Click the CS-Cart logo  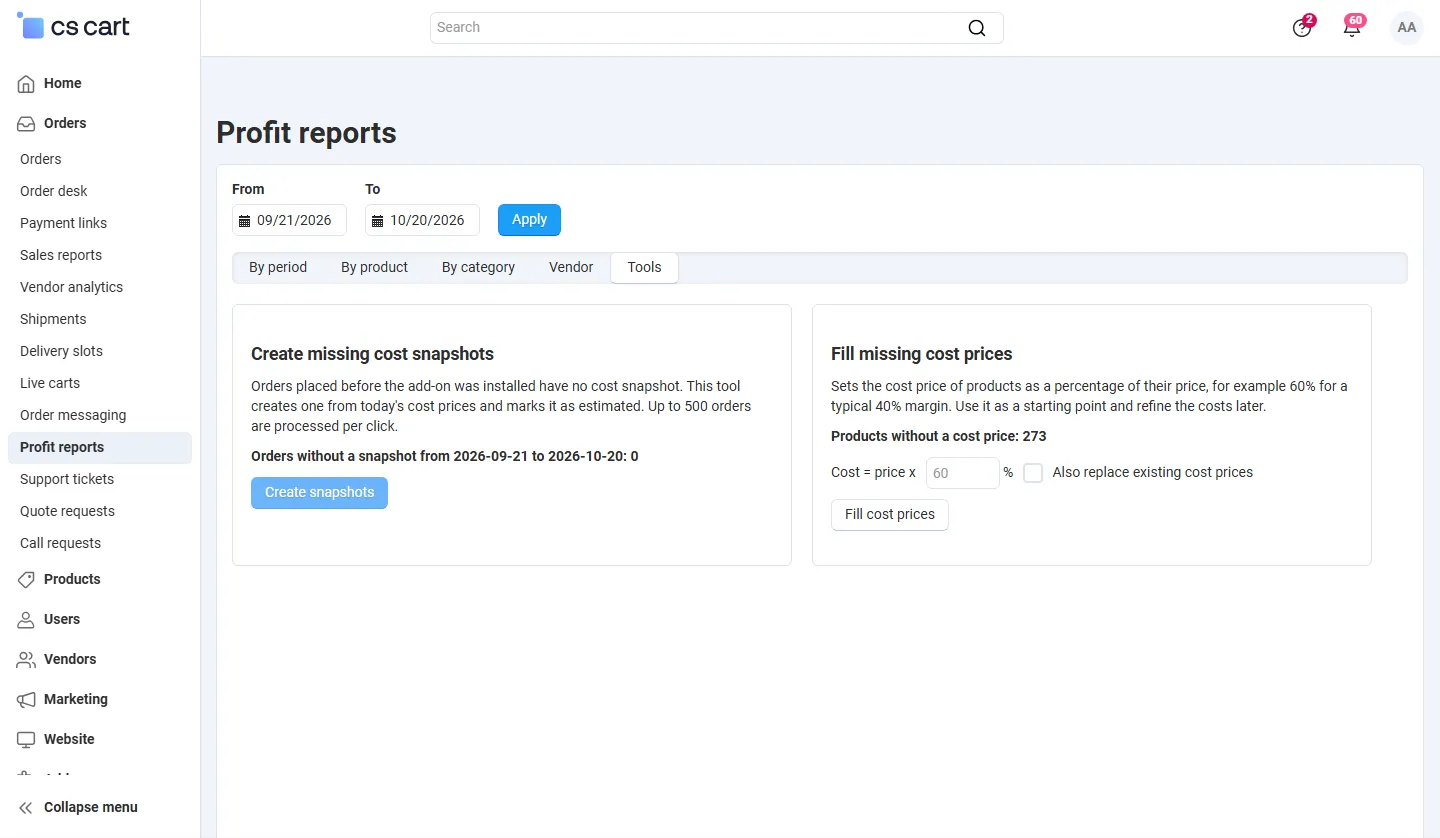74,27
